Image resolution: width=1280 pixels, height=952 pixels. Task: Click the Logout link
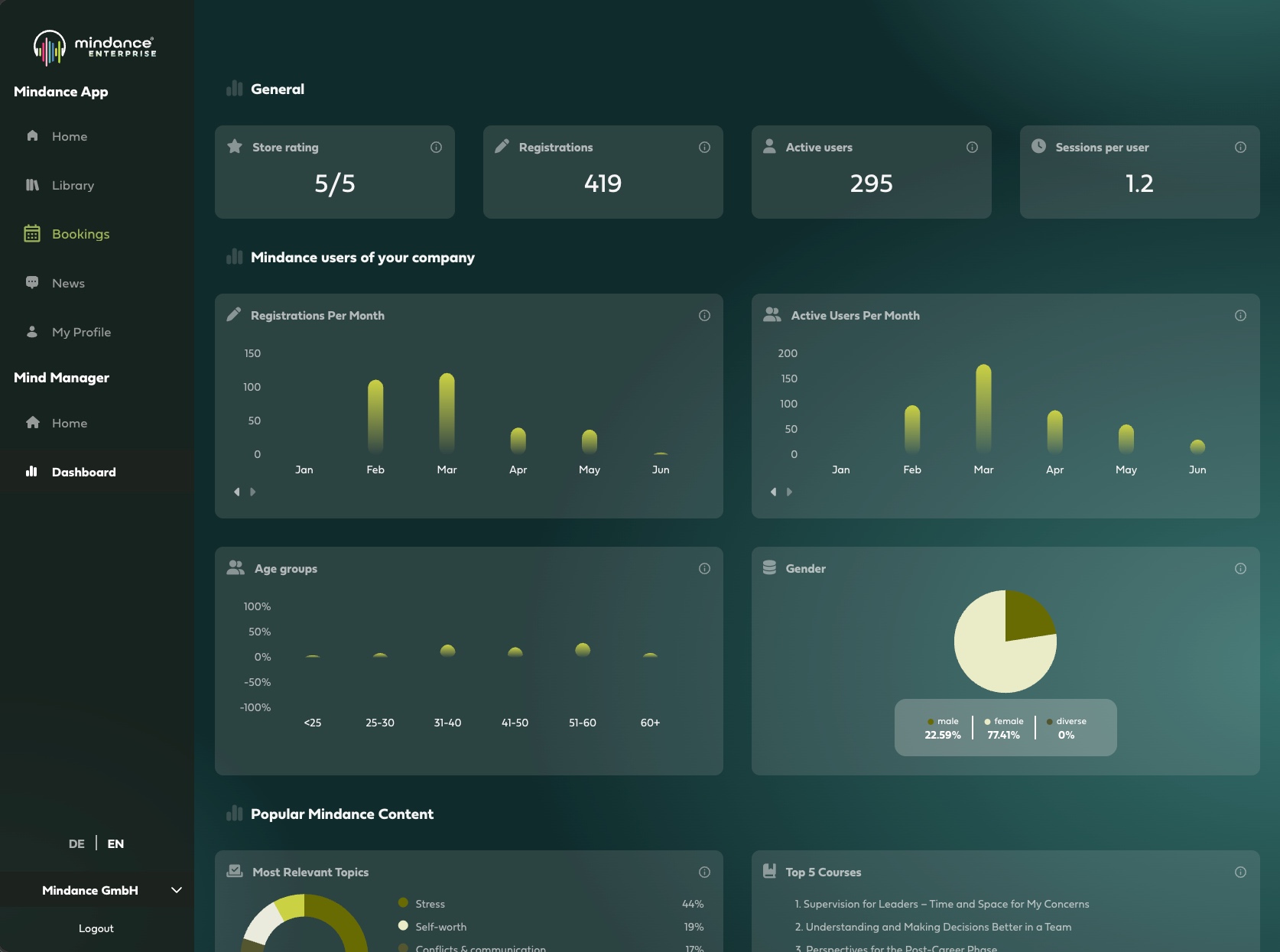[96, 928]
